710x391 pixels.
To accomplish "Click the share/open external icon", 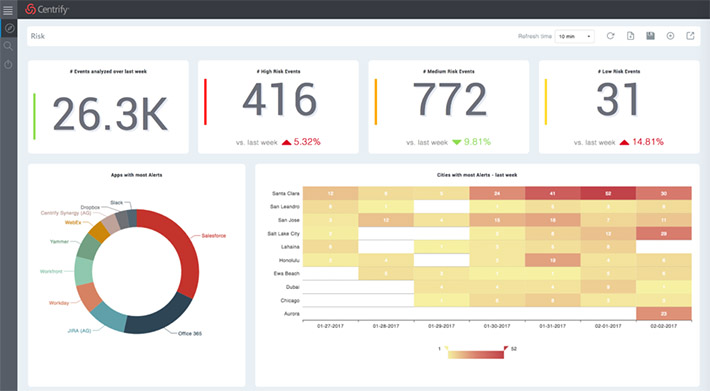I will 690,36.
